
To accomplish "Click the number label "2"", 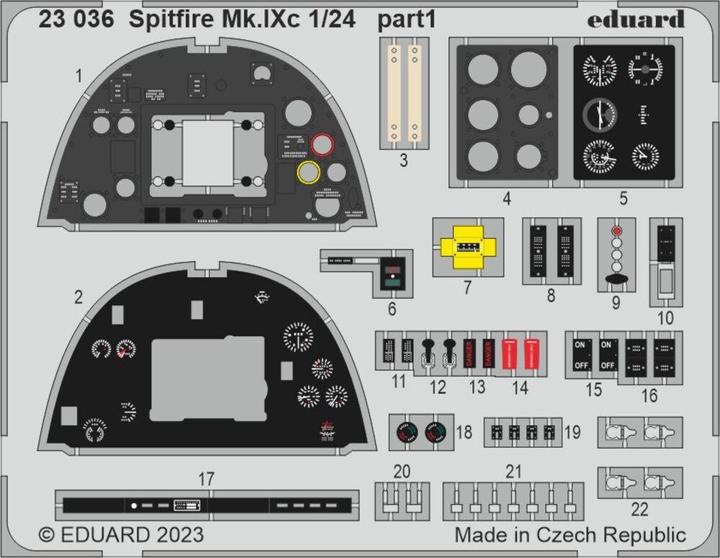I will tap(79, 297).
